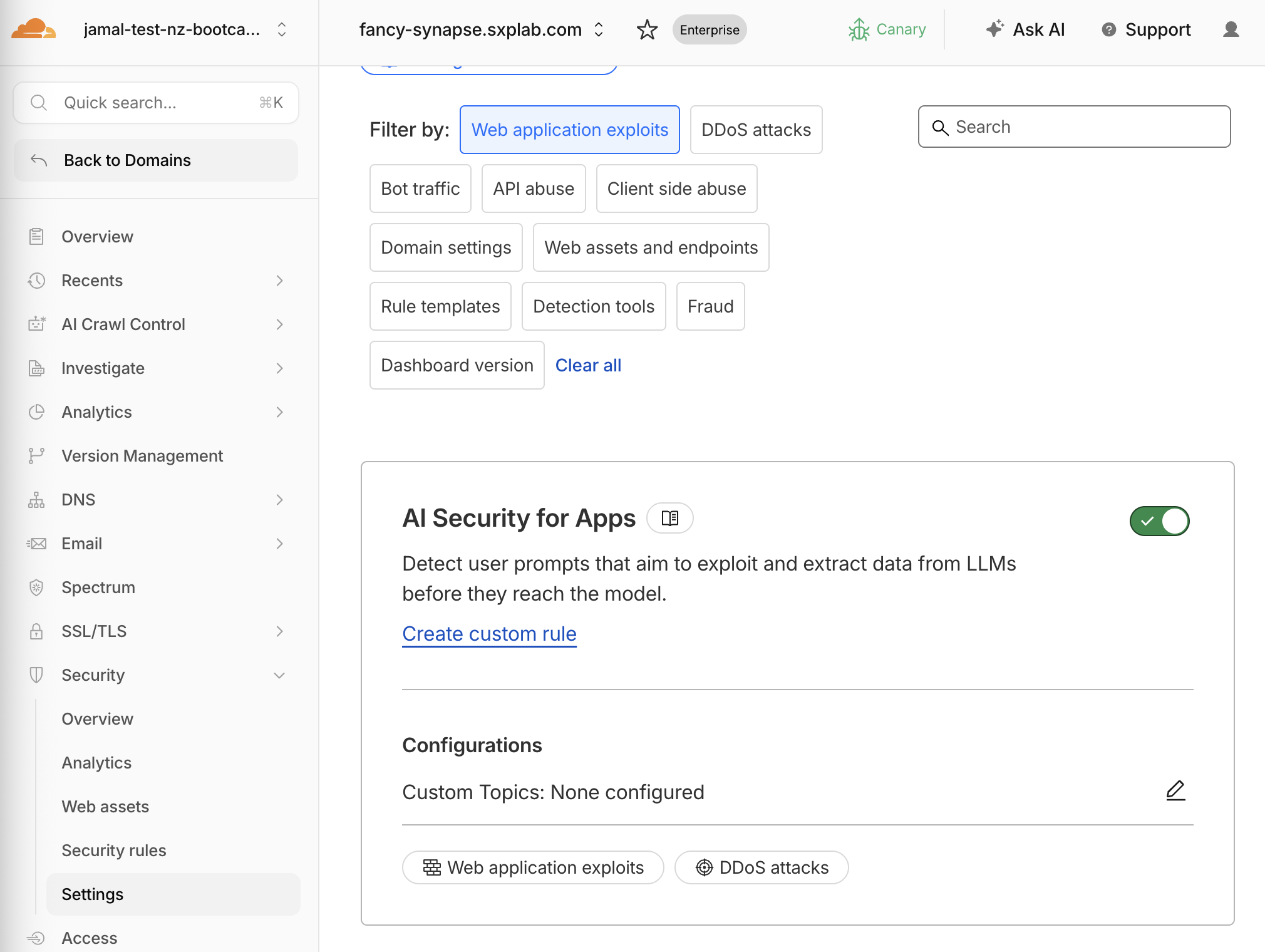
Task: Expand the DNS section chevron
Action: (279, 500)
